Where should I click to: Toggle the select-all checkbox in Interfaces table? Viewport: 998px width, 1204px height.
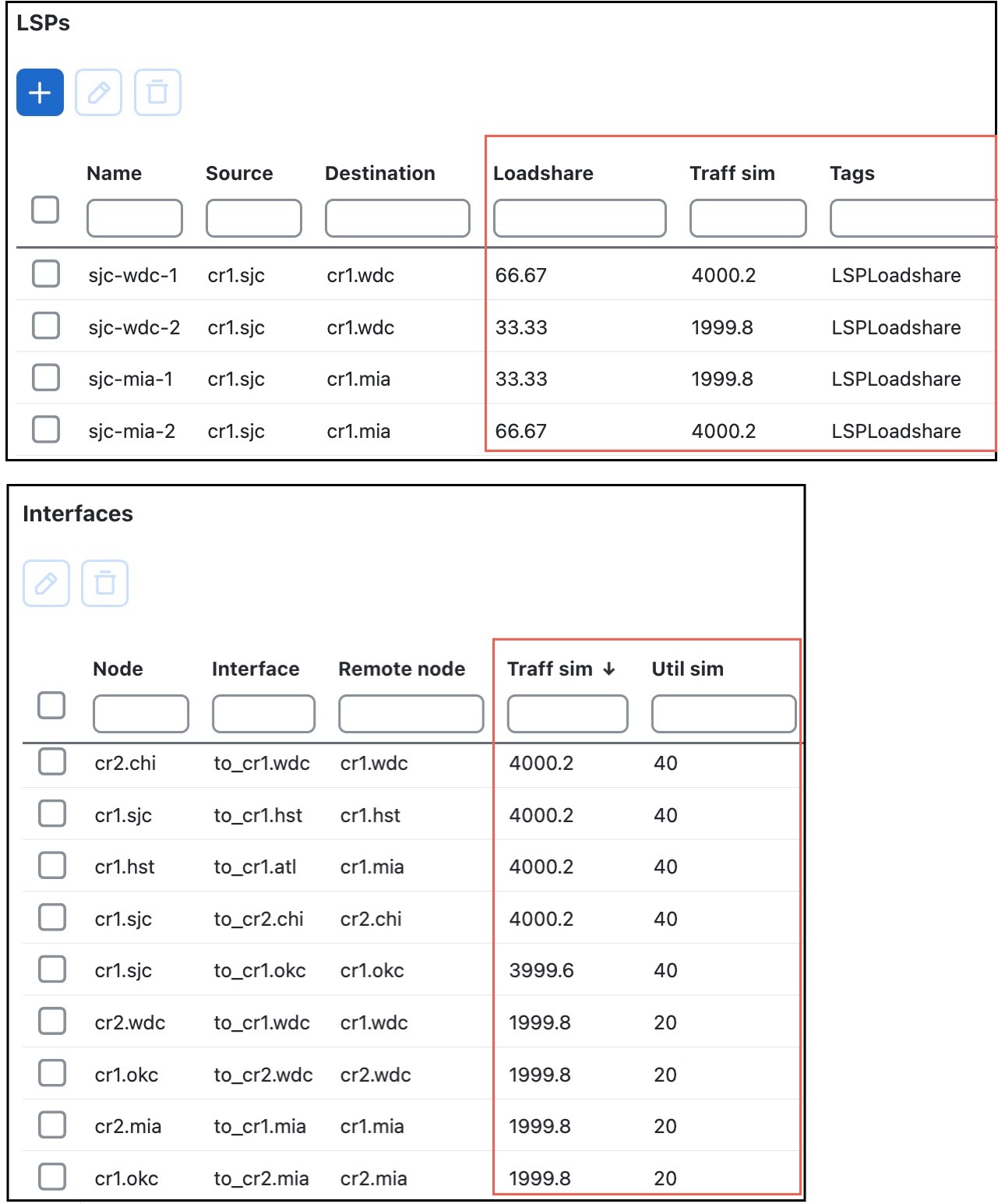51,704
